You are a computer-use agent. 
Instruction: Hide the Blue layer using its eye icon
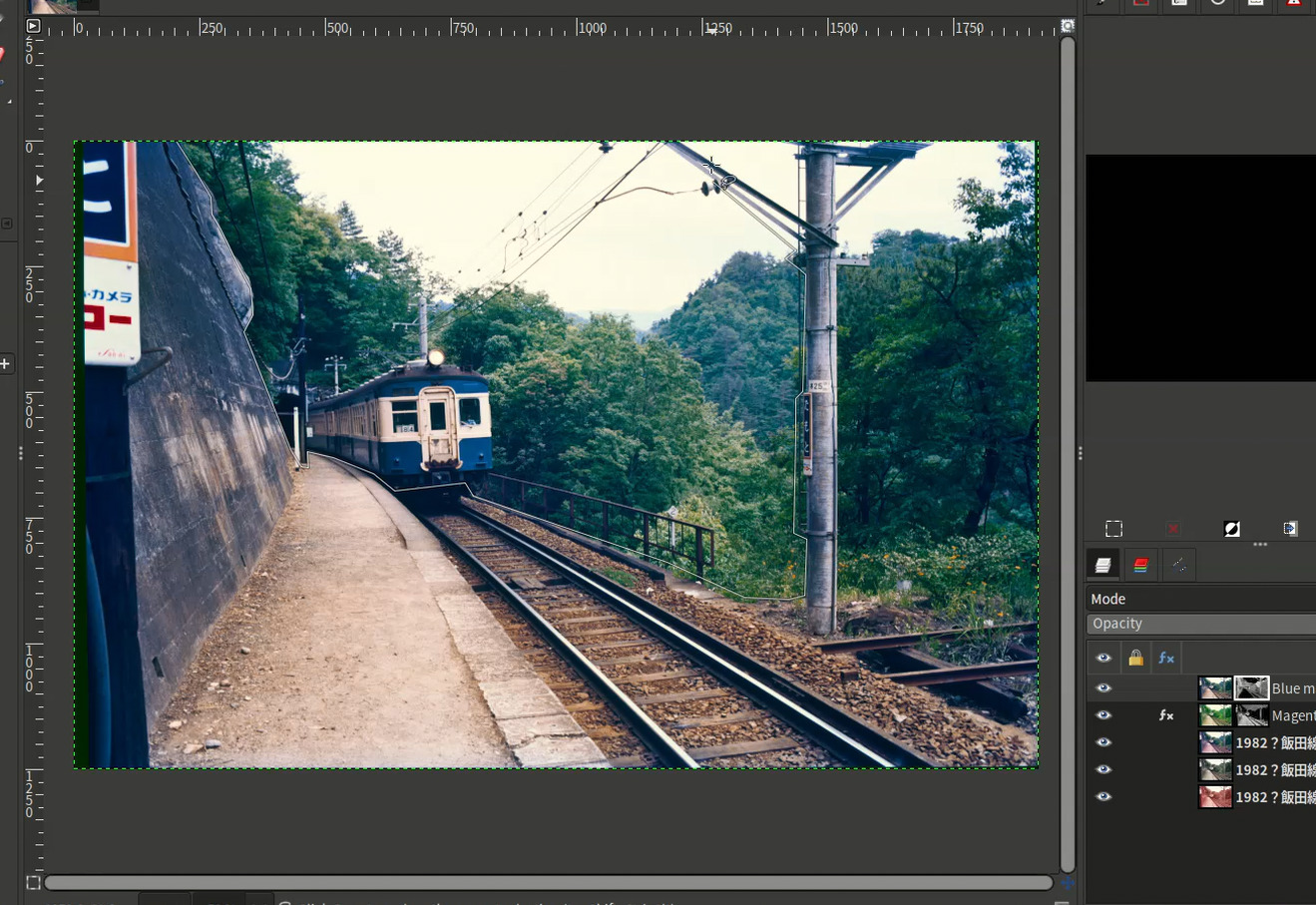click(x=1103, y=688)
